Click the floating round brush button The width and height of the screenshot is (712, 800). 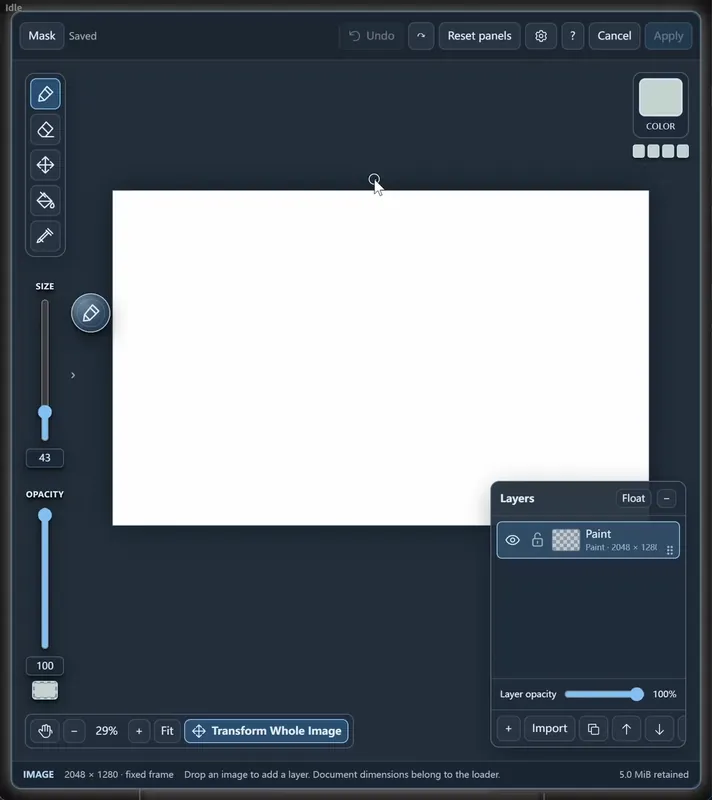(91, 313)
